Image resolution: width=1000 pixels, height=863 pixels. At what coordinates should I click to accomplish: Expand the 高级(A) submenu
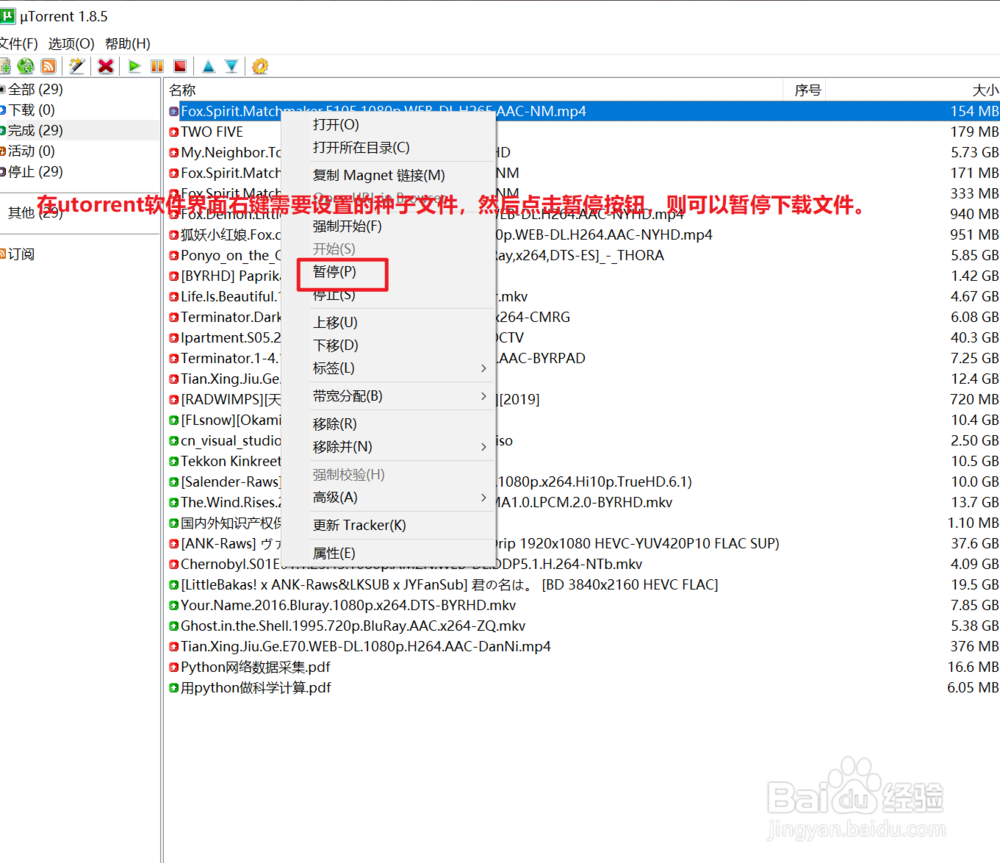click(x=389, y=497)
